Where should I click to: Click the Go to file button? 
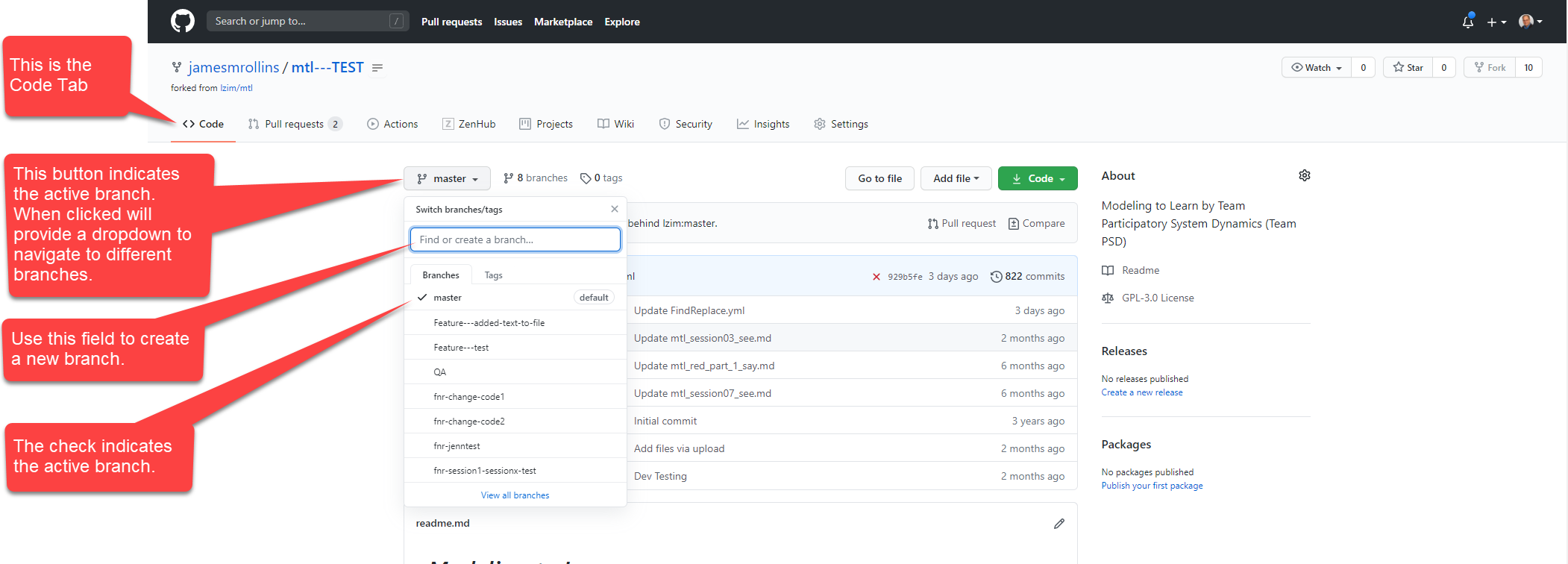pos(879,178)
